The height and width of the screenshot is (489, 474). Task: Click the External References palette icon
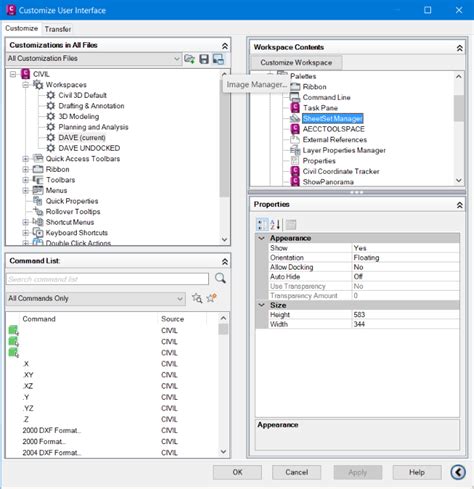295,139
